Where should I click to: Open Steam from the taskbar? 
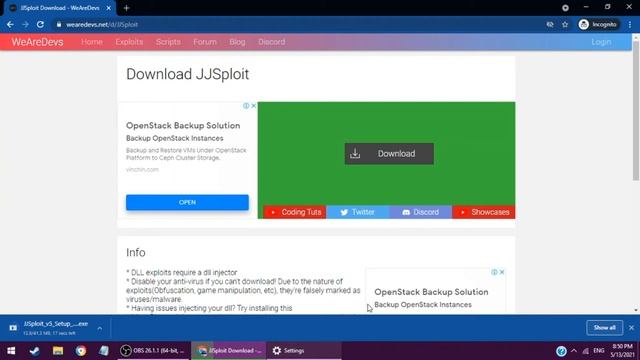(x=34, y=351)
